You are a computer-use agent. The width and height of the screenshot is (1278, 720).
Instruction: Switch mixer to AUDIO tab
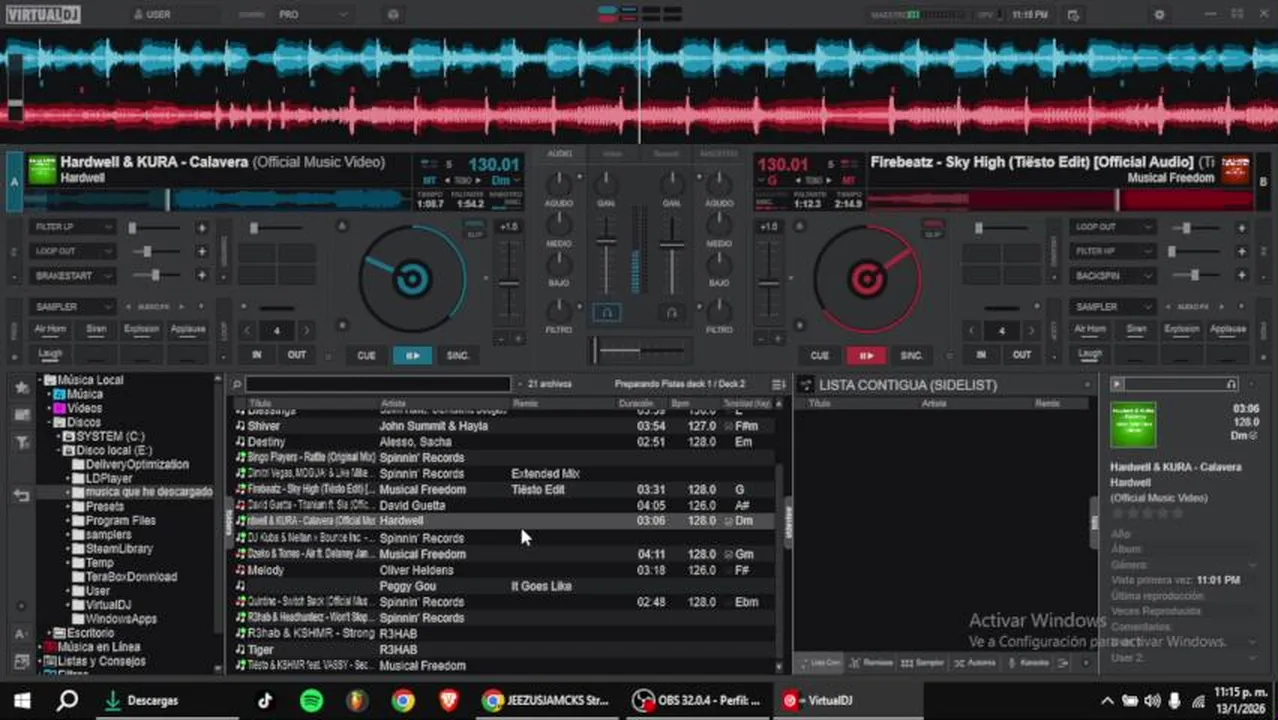click(x=560, y=154)
